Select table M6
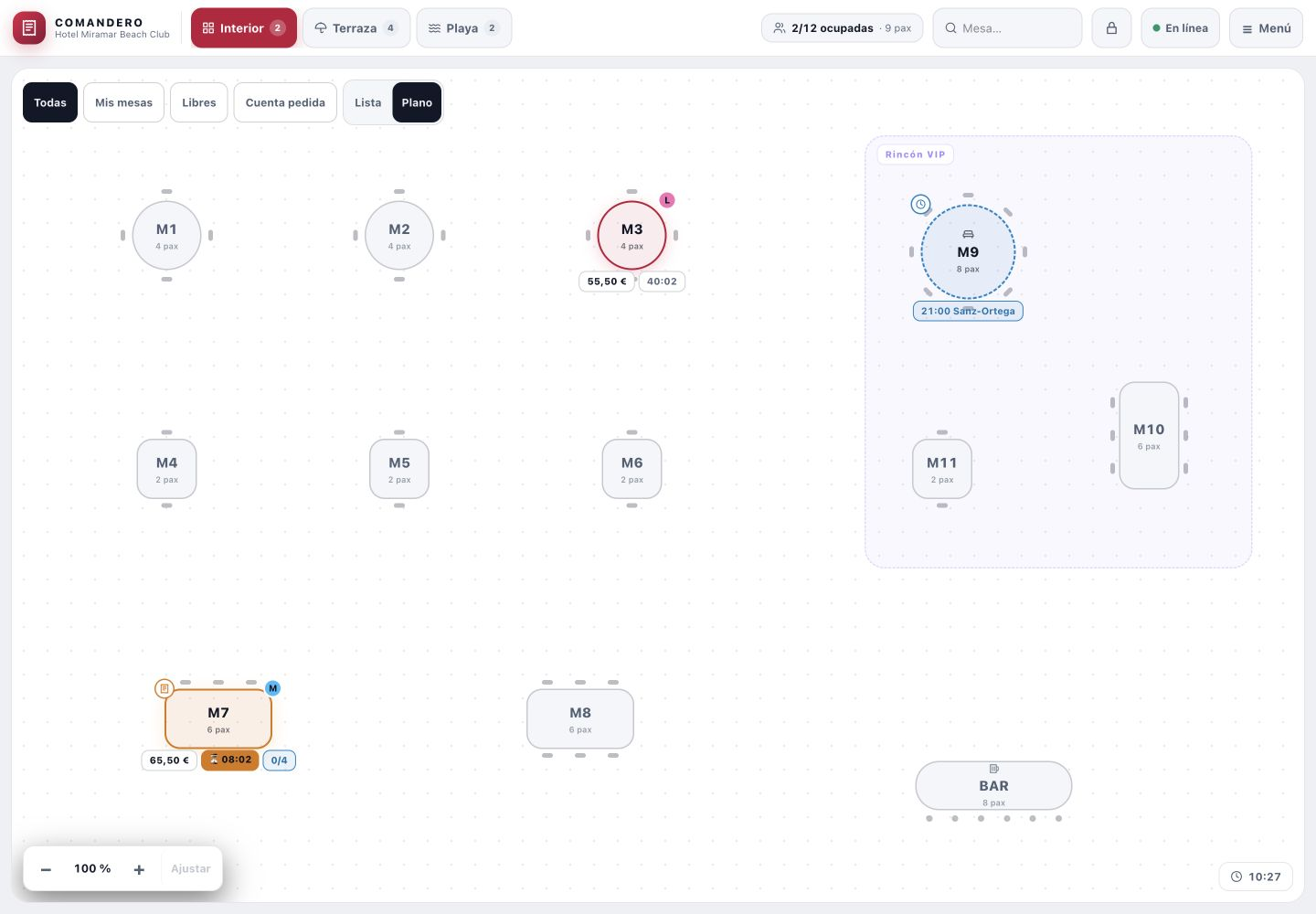The width and height of the screenshot is (1316, 914). (x=631, y=469)
